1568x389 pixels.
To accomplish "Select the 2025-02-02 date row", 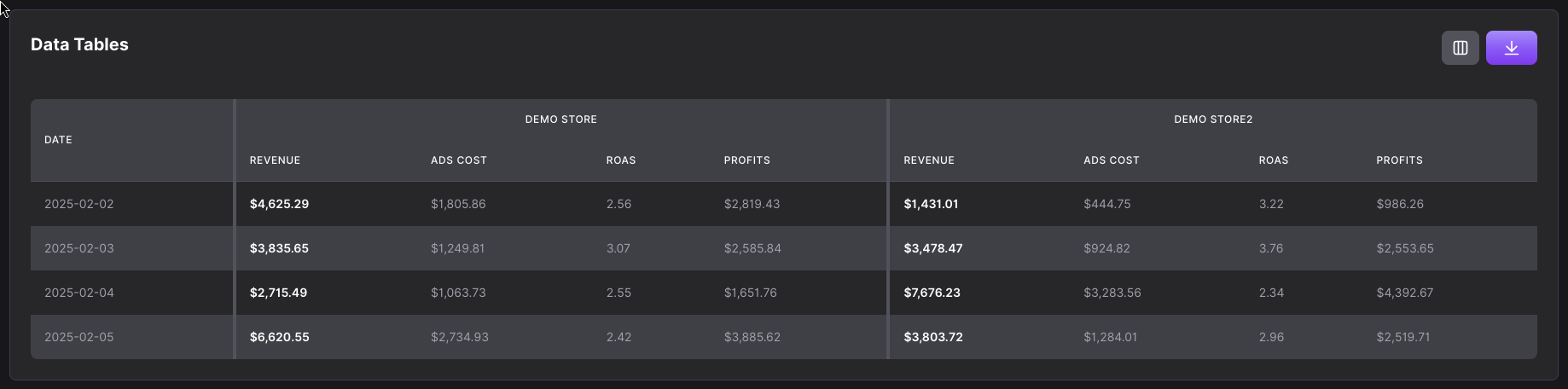I will click(784, 204).
